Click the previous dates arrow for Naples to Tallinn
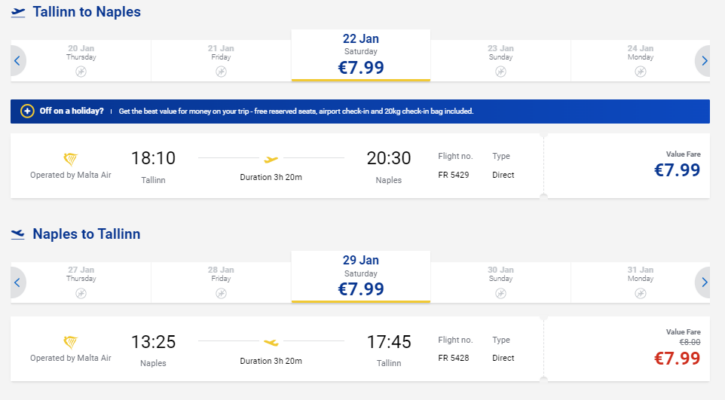 point(18,282)
